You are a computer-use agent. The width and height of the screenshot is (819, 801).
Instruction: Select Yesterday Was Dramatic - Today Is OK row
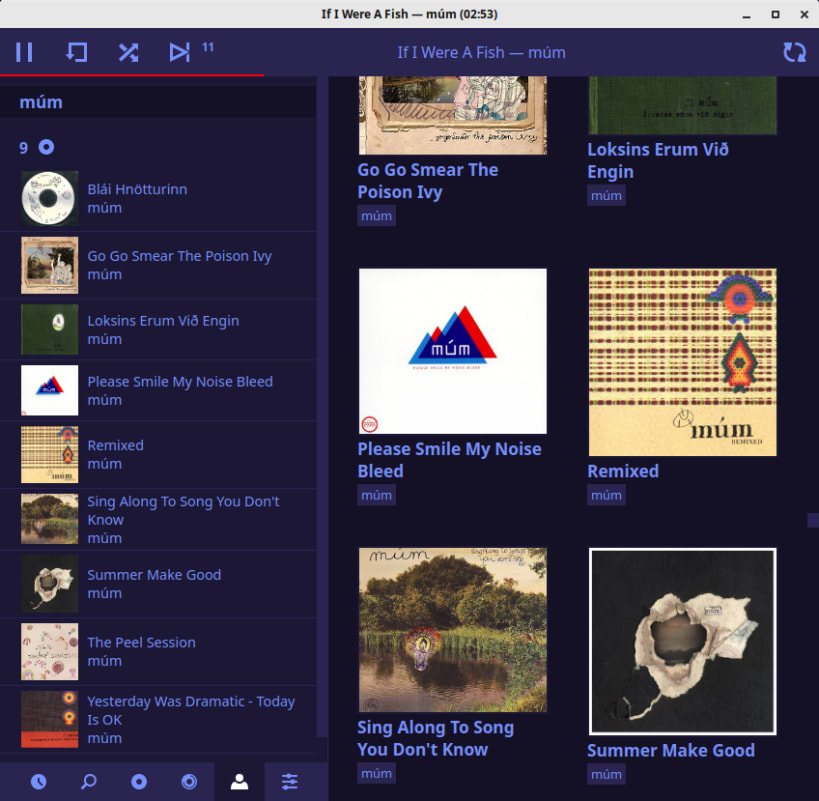coord(158,719)
